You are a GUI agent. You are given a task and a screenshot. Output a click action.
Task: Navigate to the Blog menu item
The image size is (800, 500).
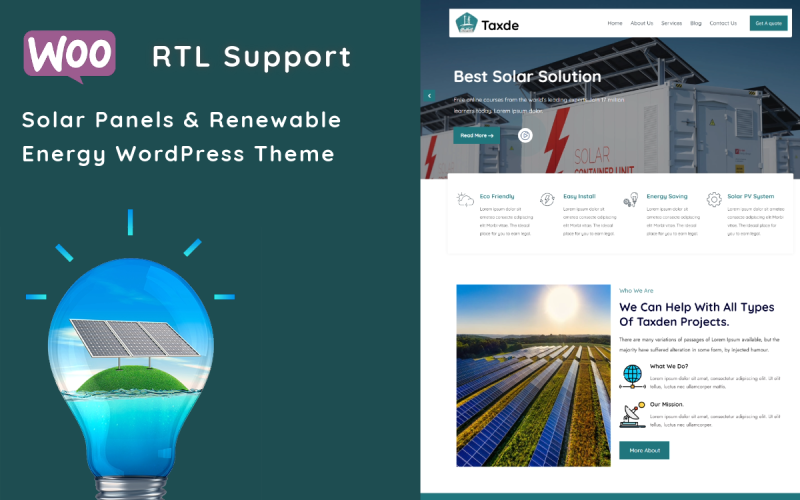696,23
